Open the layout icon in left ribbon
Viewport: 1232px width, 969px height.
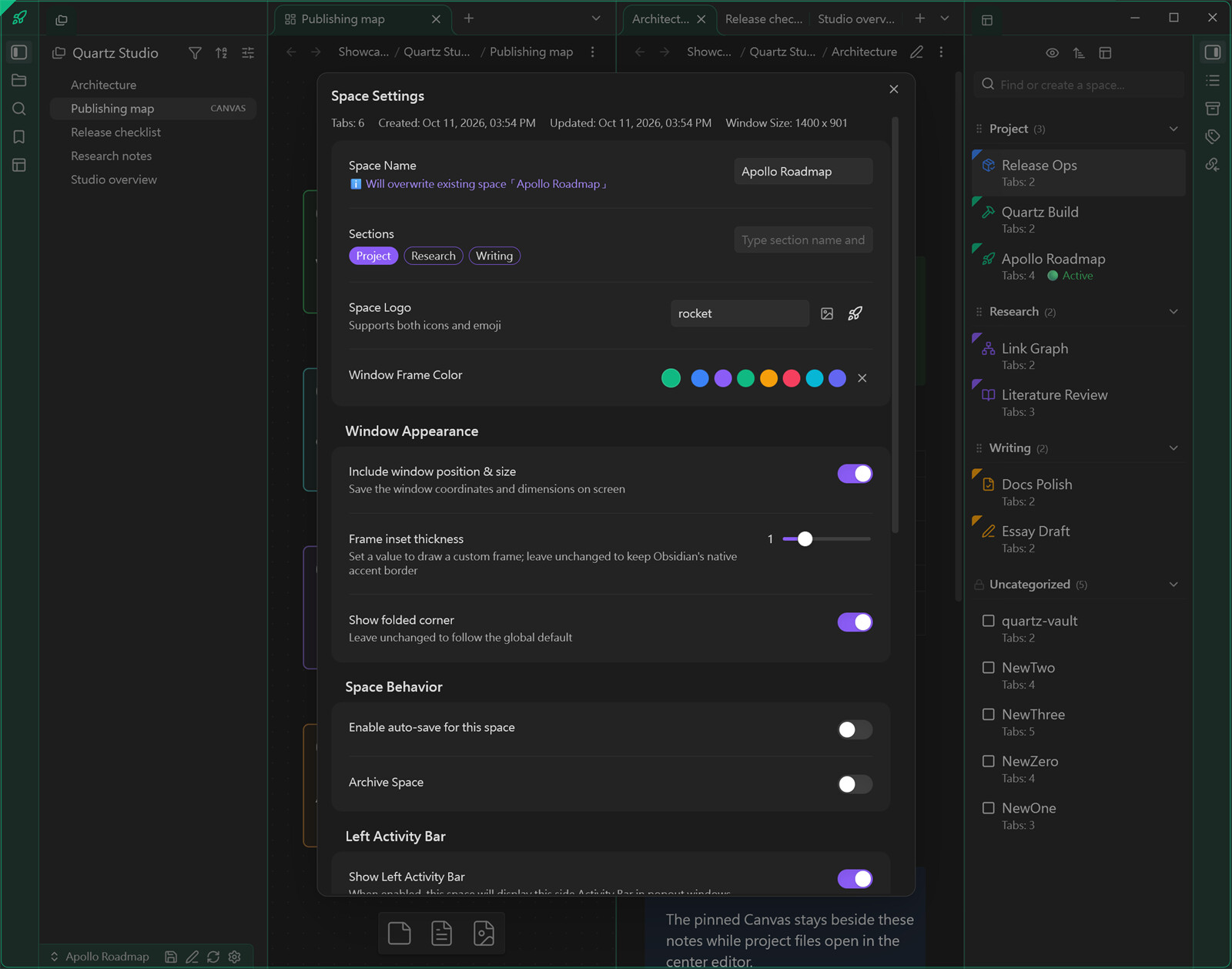point(19,165)
